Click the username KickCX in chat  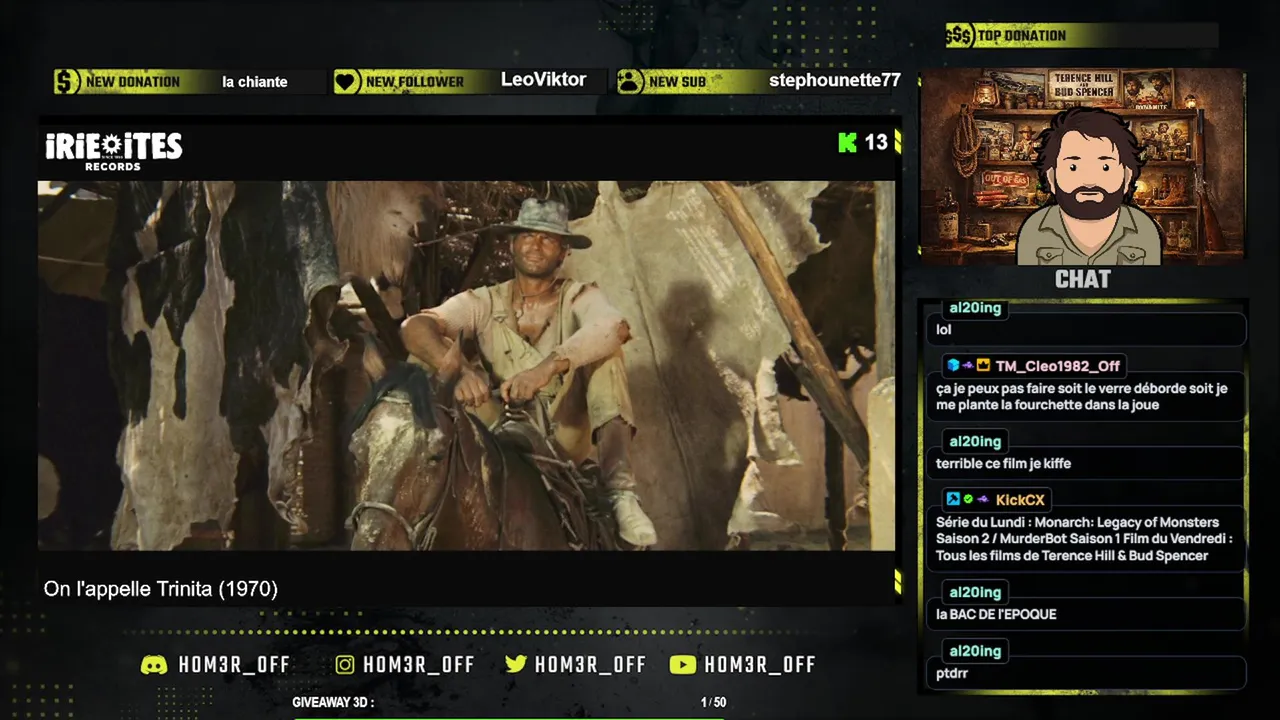click(x=1019, y=500)
